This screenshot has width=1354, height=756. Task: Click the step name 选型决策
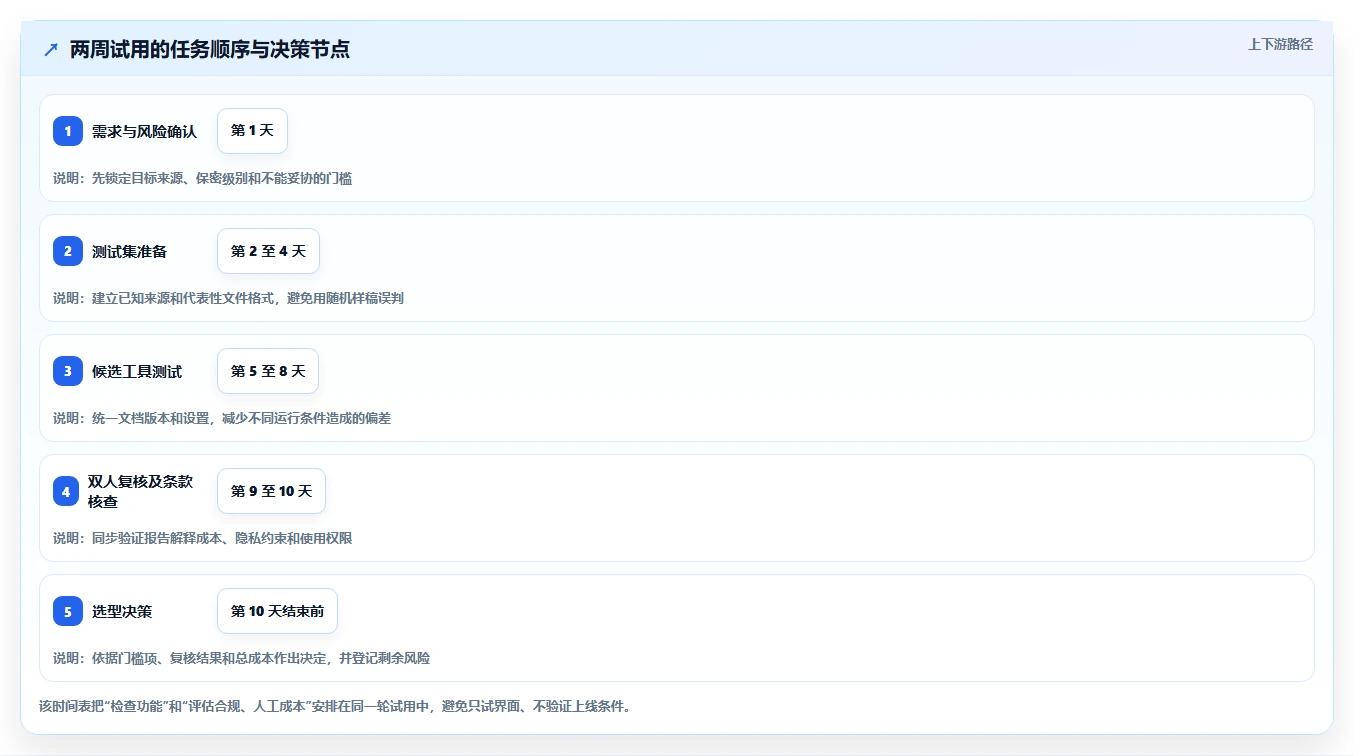pyautogui.click(x=122, y=611)
